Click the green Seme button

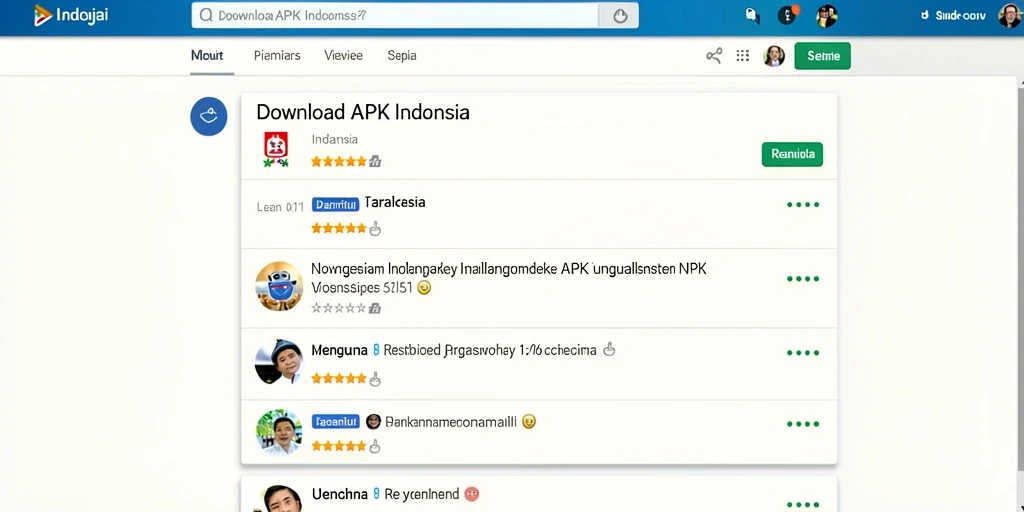tap(822, 56)
